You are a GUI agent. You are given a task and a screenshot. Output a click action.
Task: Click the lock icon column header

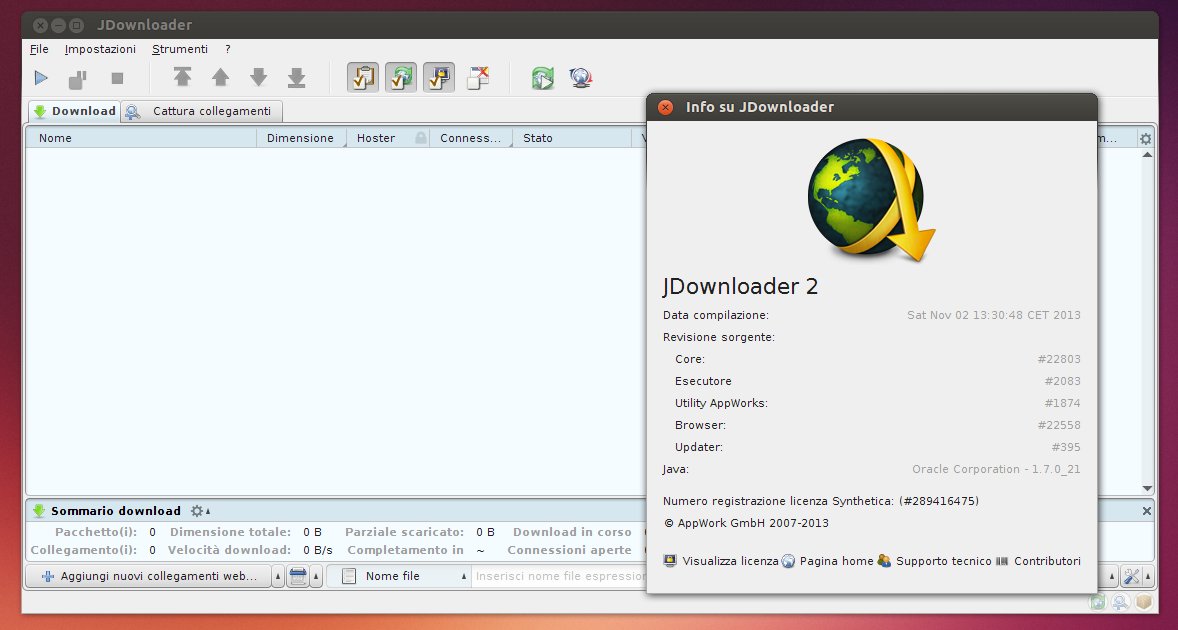(421, 138)
